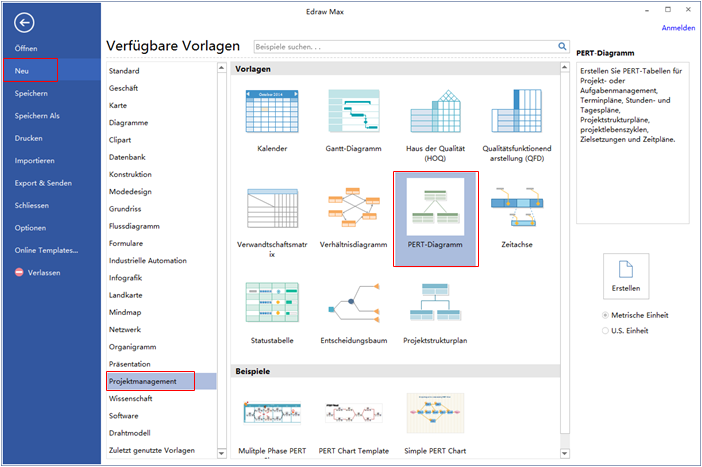Click the back arrow circle icon
The height and width of the screenshot is (467, 702).
tap(24, 22)
